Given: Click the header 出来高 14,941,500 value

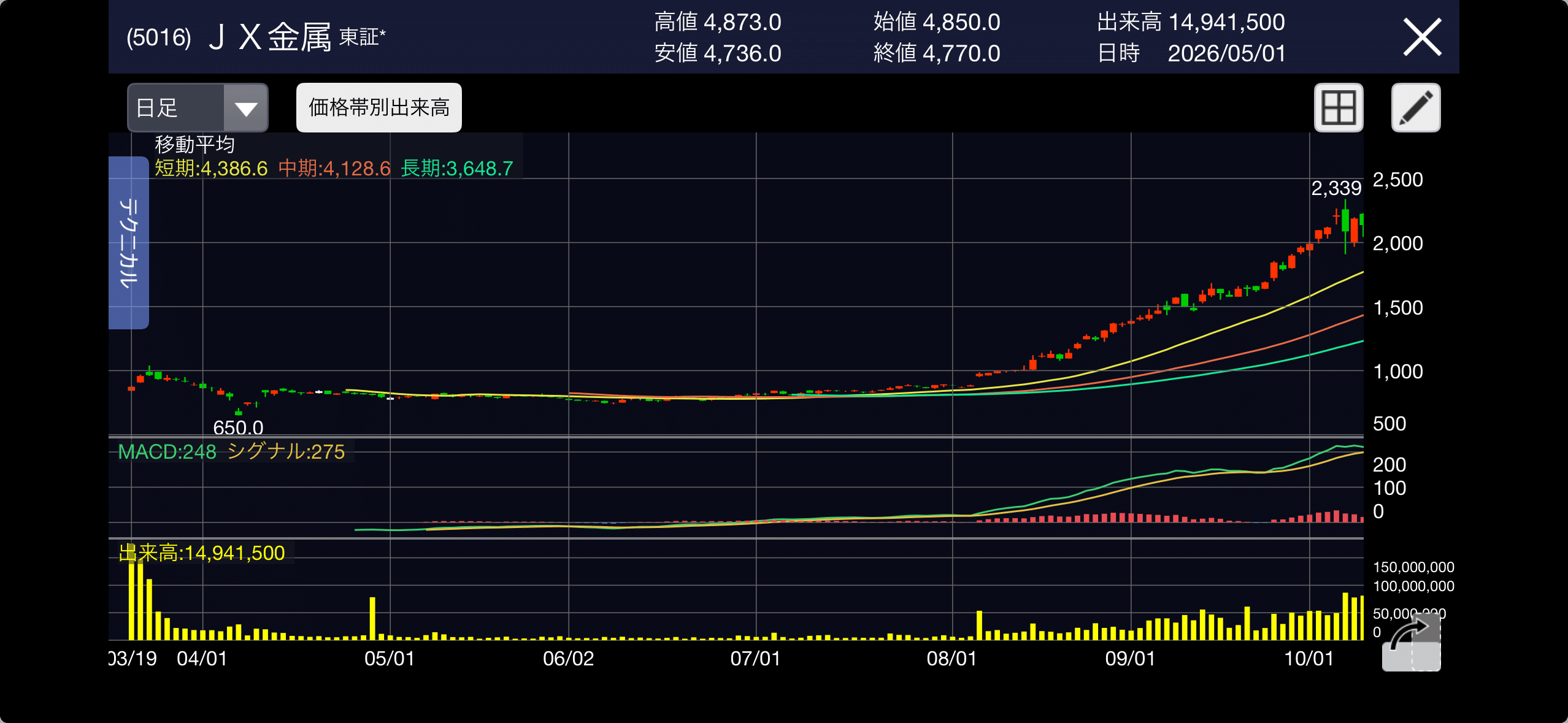Looking at the screenshot, I should click(1191, 22).
